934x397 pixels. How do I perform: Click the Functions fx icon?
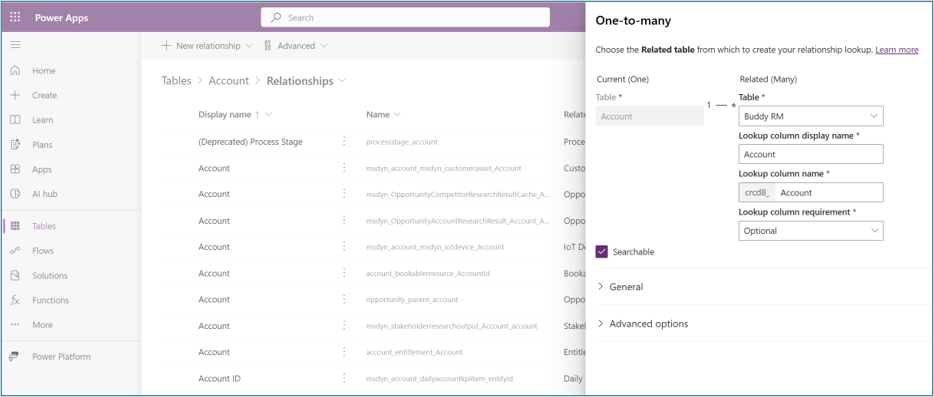(15, 300)
